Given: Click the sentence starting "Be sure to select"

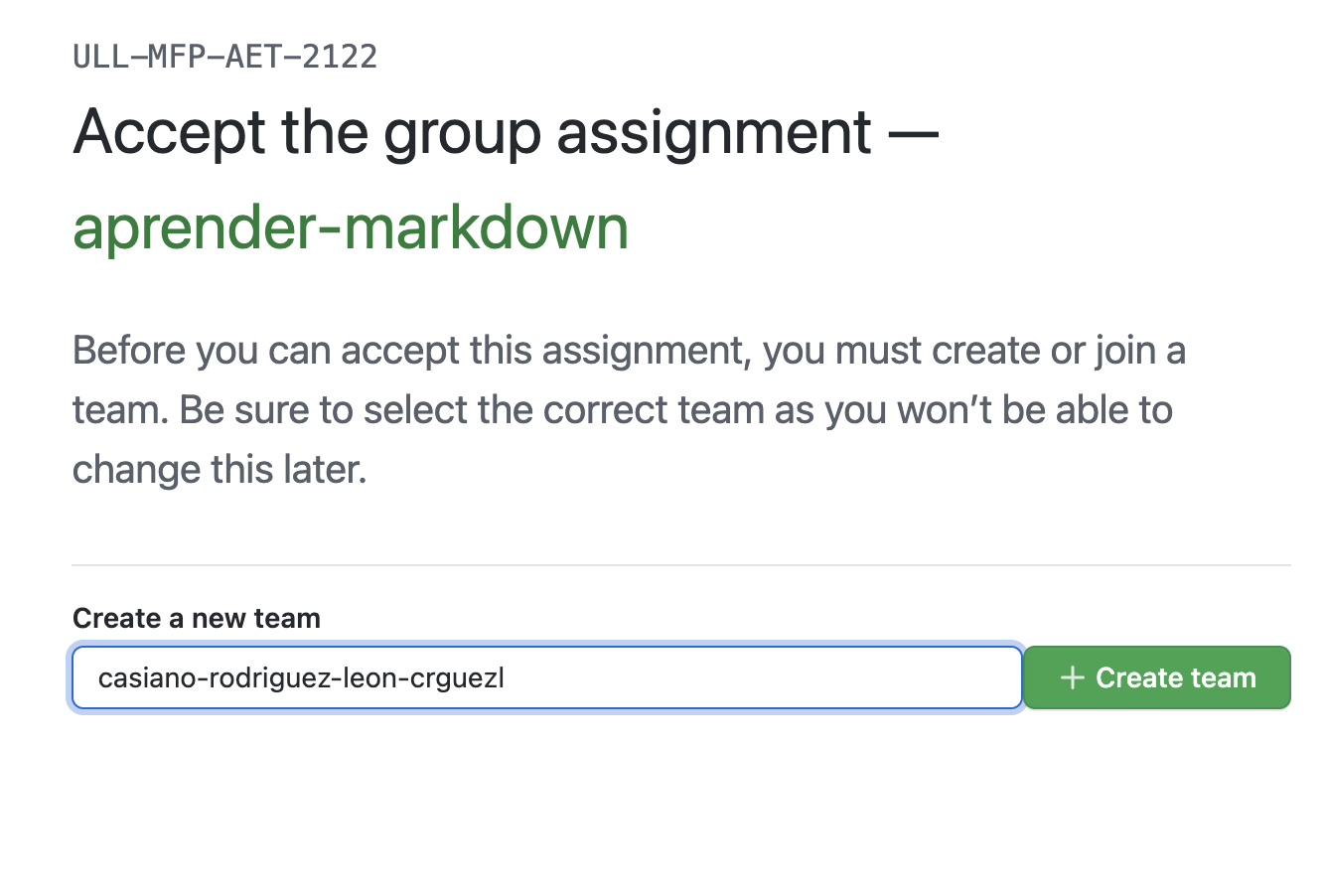Looking at the screenshot, I should point(675,409).
